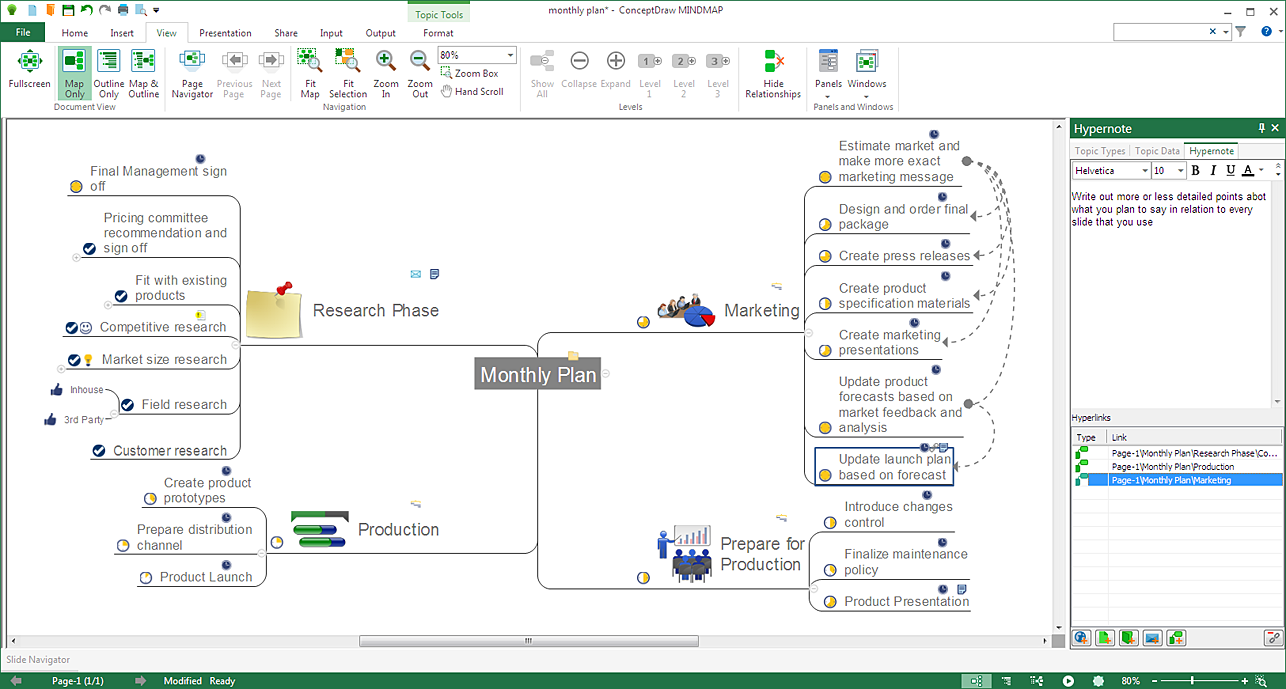Click Fit Map in Navigation

310,74
